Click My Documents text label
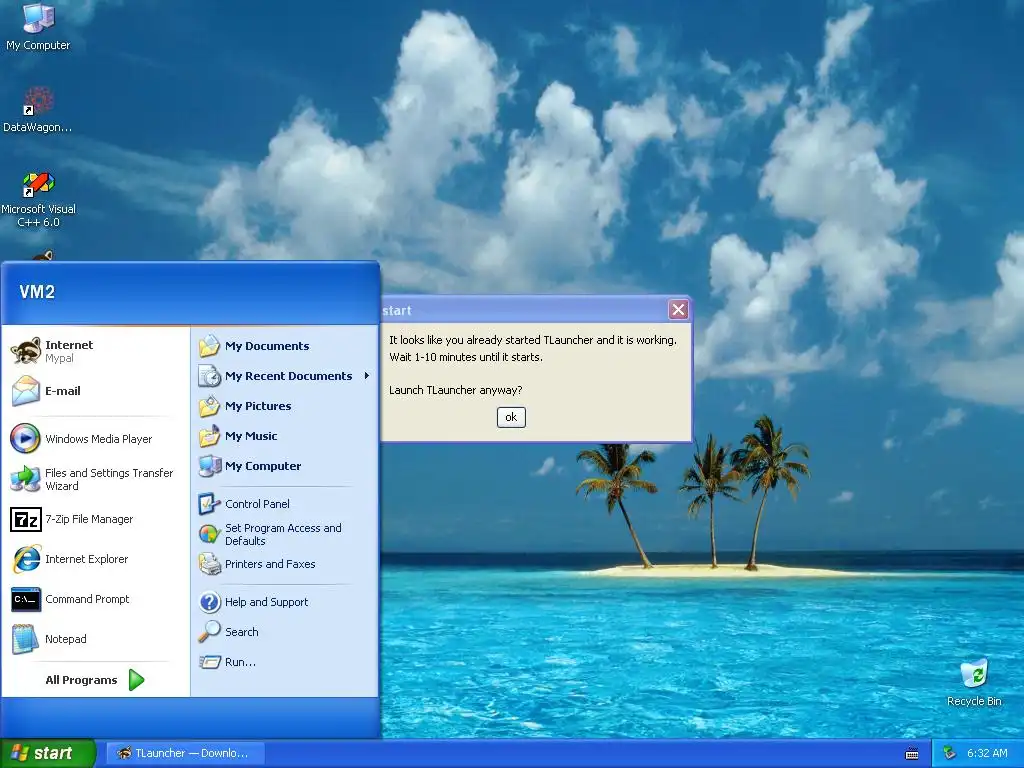The height and width of the screenshot is (768, 1024). (267, 345)
